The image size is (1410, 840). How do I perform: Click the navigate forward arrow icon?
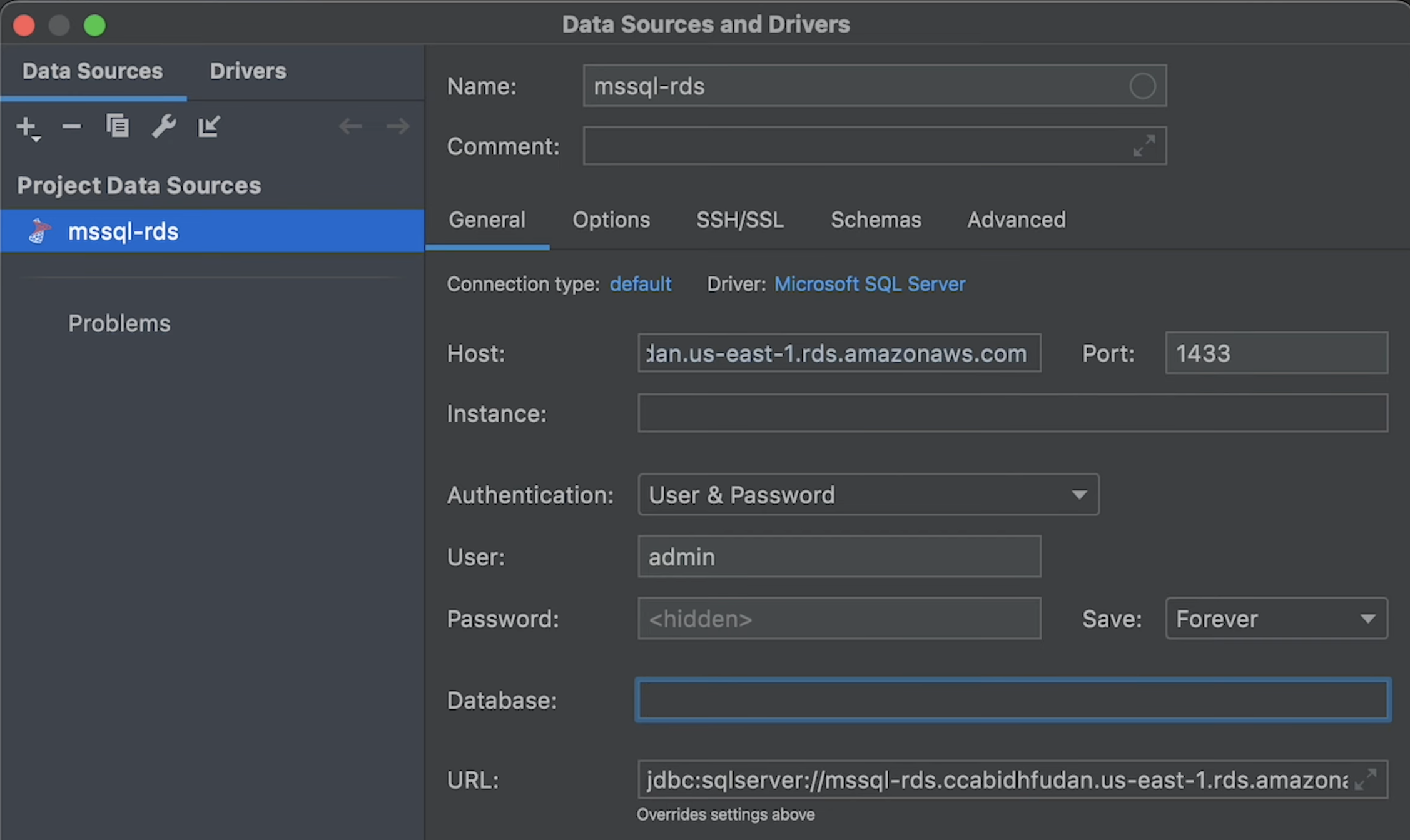(397, 126)
